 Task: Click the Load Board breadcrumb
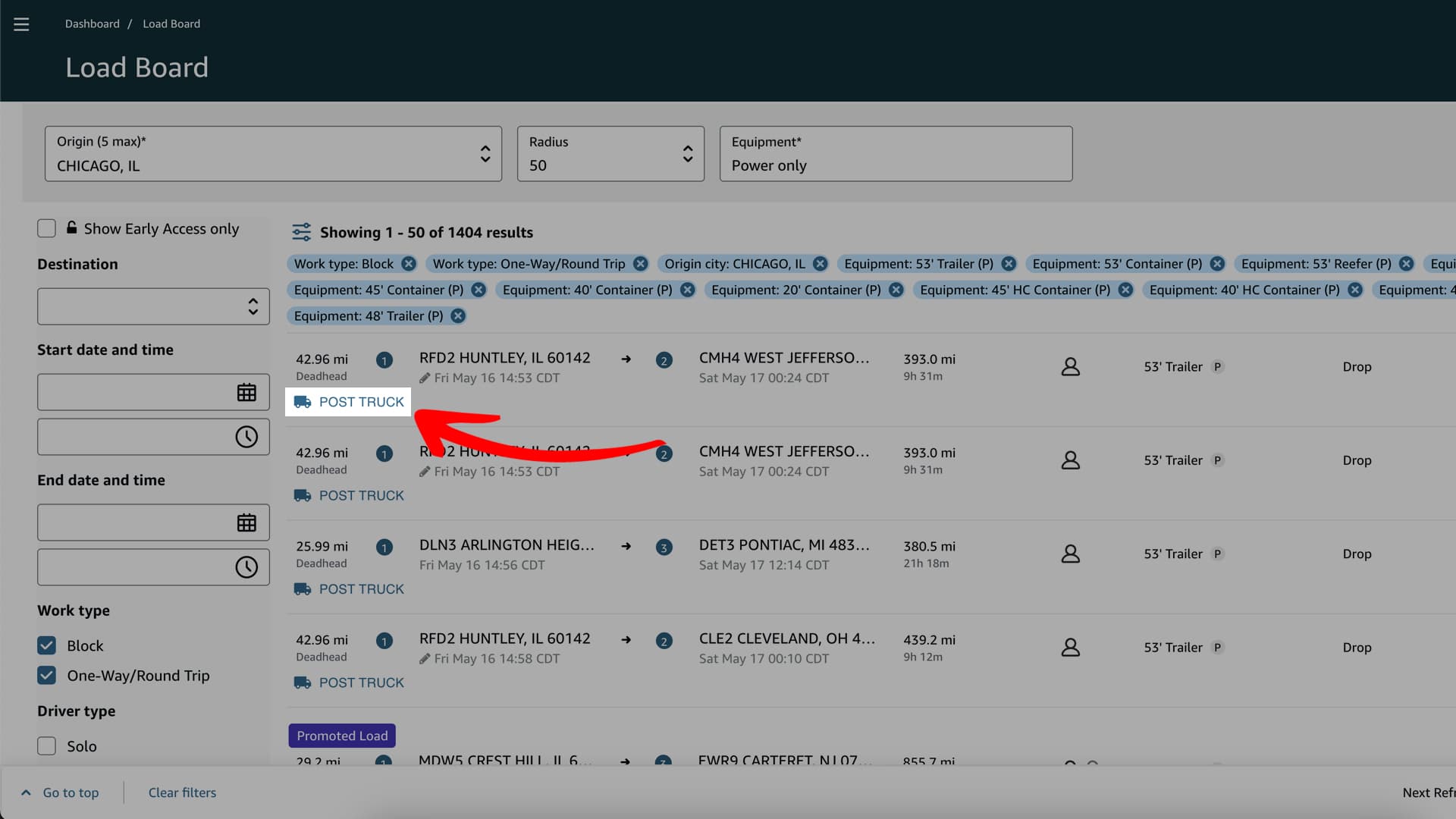(171, 24)
